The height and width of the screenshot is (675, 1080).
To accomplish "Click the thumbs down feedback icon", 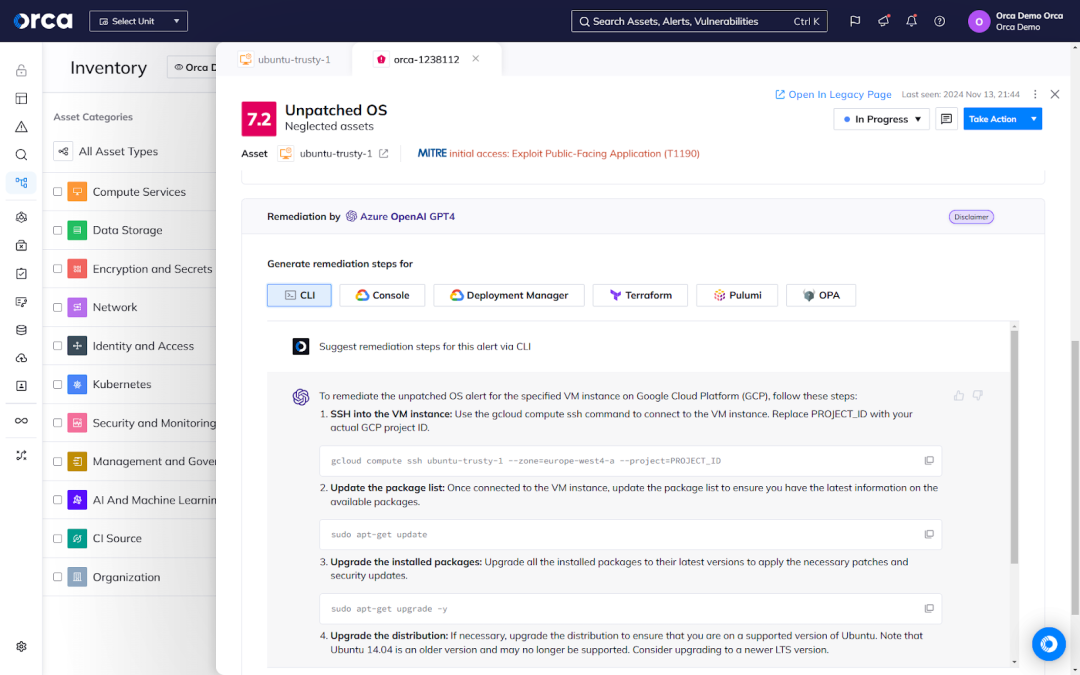I will click(x=977, y=396).
